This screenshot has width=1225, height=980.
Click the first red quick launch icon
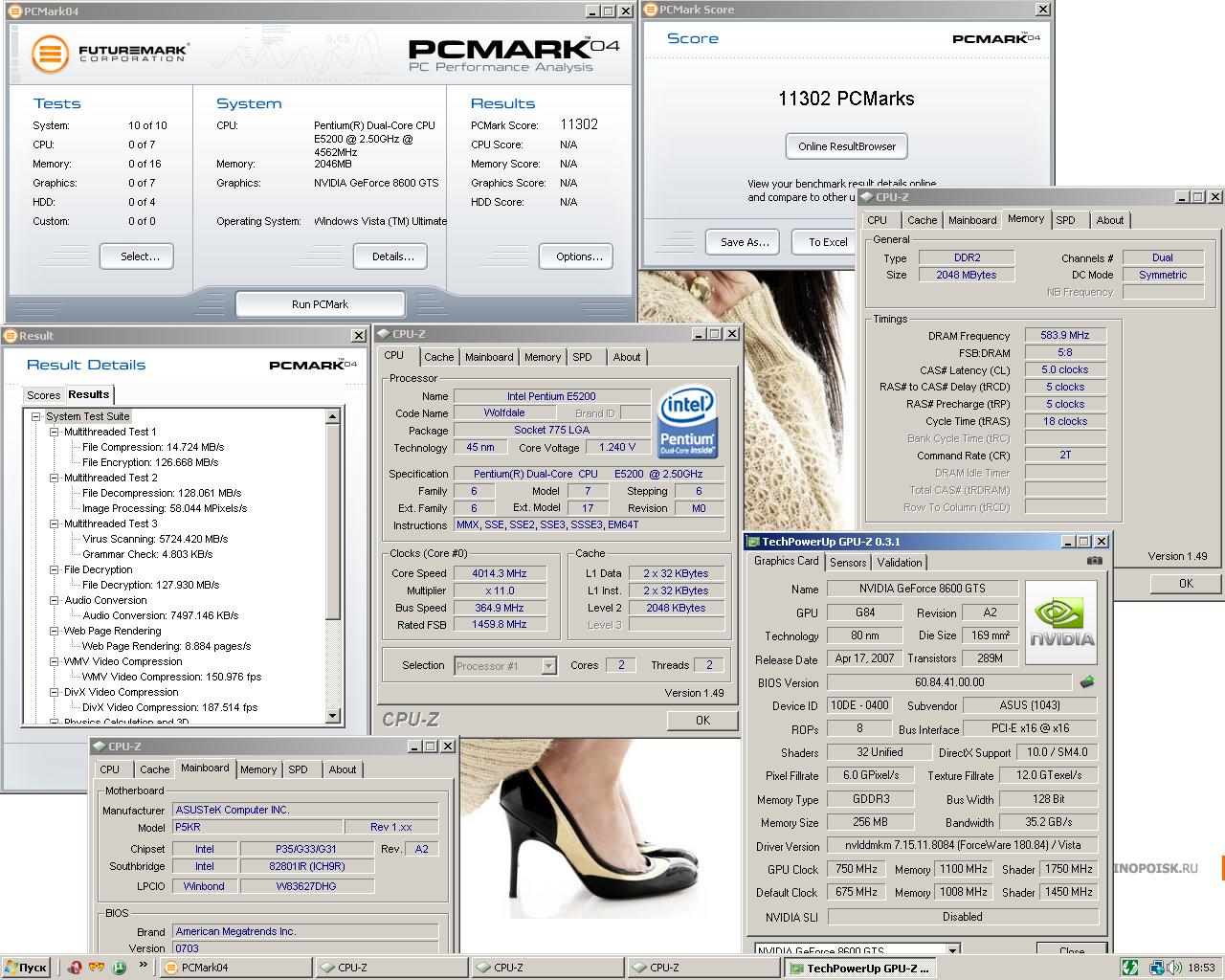(75, 967)
